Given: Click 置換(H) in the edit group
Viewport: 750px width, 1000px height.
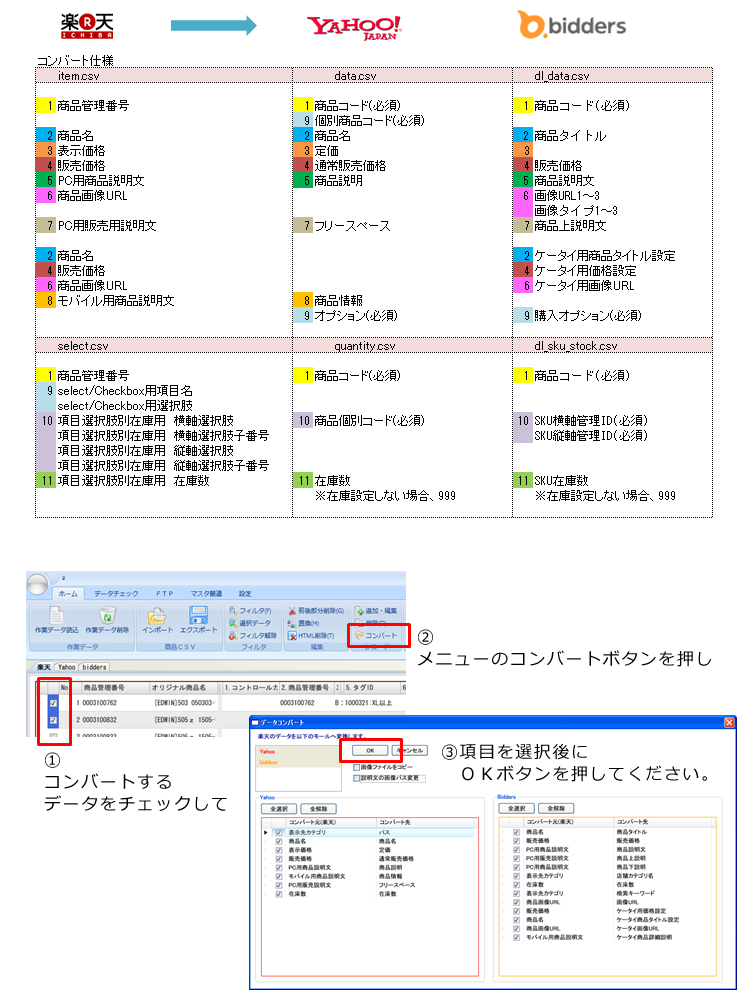Looking at the screenshot, I should [x=304, y=623].
